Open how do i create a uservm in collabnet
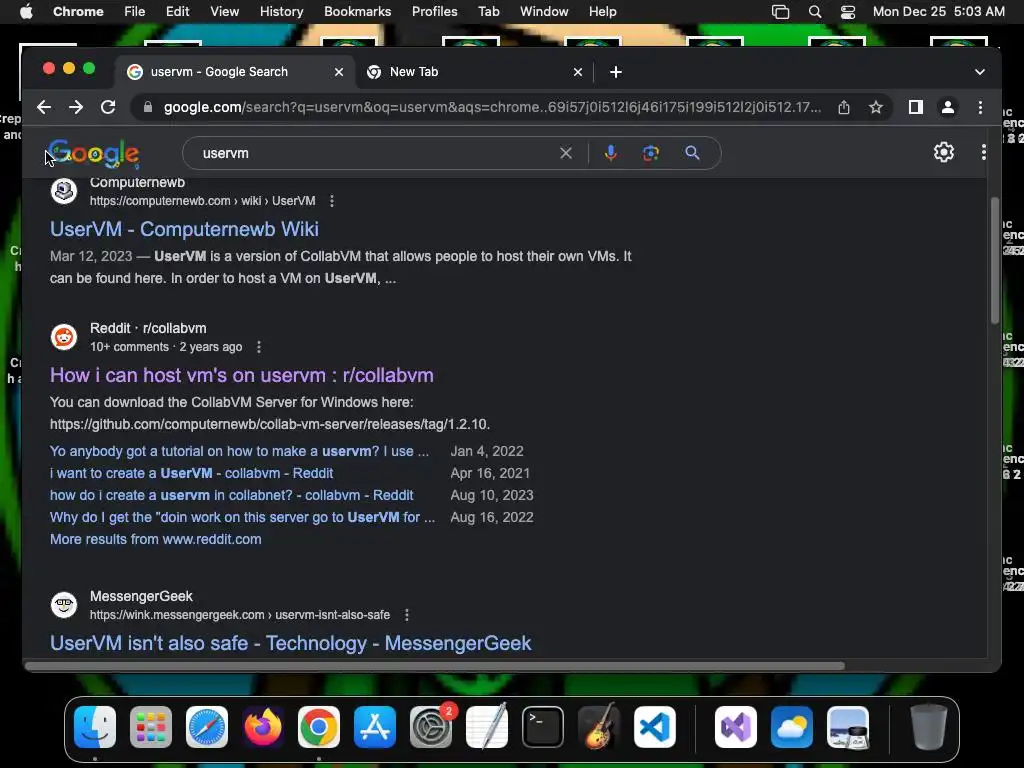This screenshot has width=1024, height=768. tap(232, 496)
